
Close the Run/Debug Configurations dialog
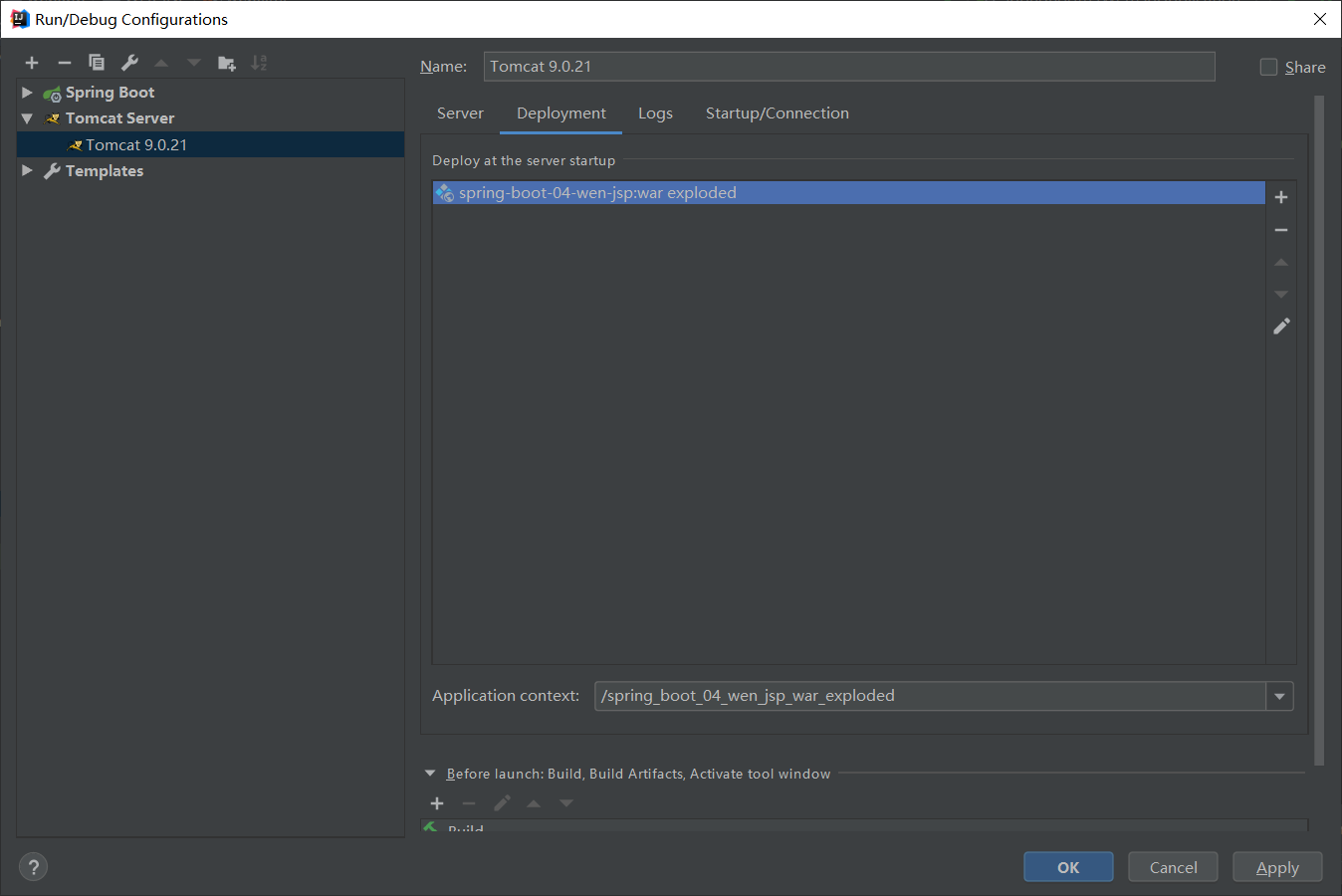[1319, 19]
